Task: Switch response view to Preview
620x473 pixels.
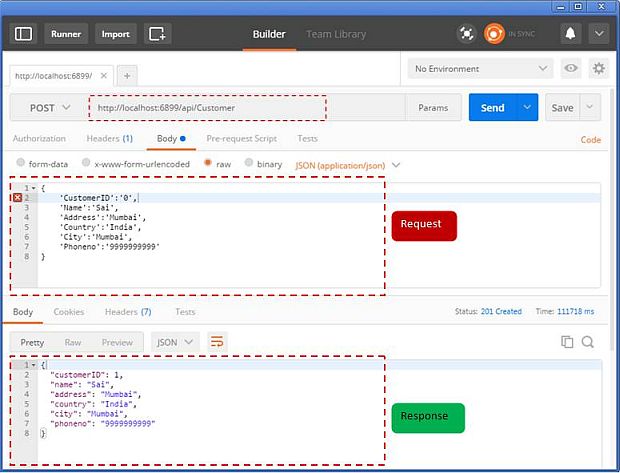Action: click(117, 342)
